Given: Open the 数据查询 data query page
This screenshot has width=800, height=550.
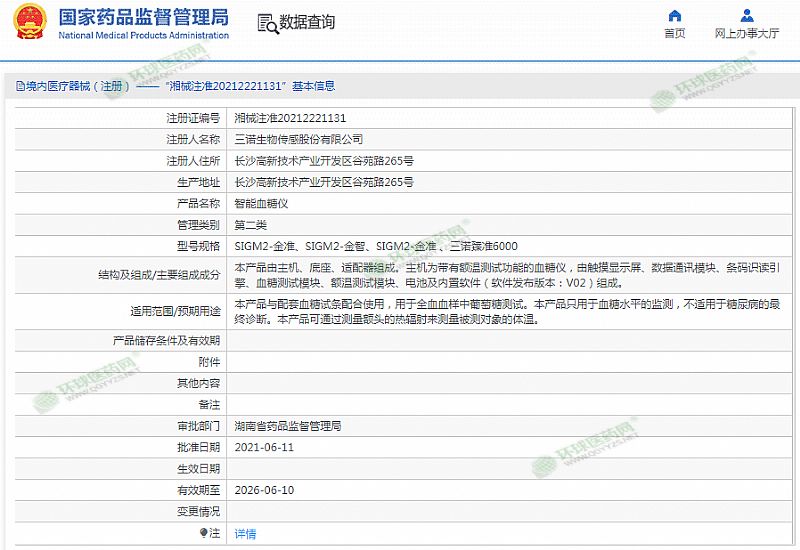Looking at the screenshot, I should pyautogui.click(x=307, y=23).
